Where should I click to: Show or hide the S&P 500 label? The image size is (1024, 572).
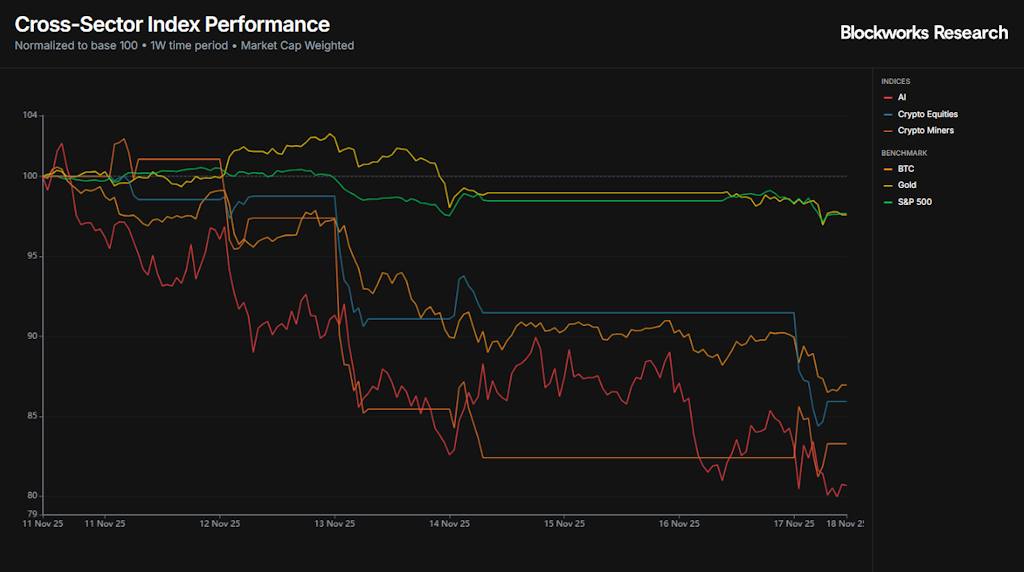coord(915,202)
